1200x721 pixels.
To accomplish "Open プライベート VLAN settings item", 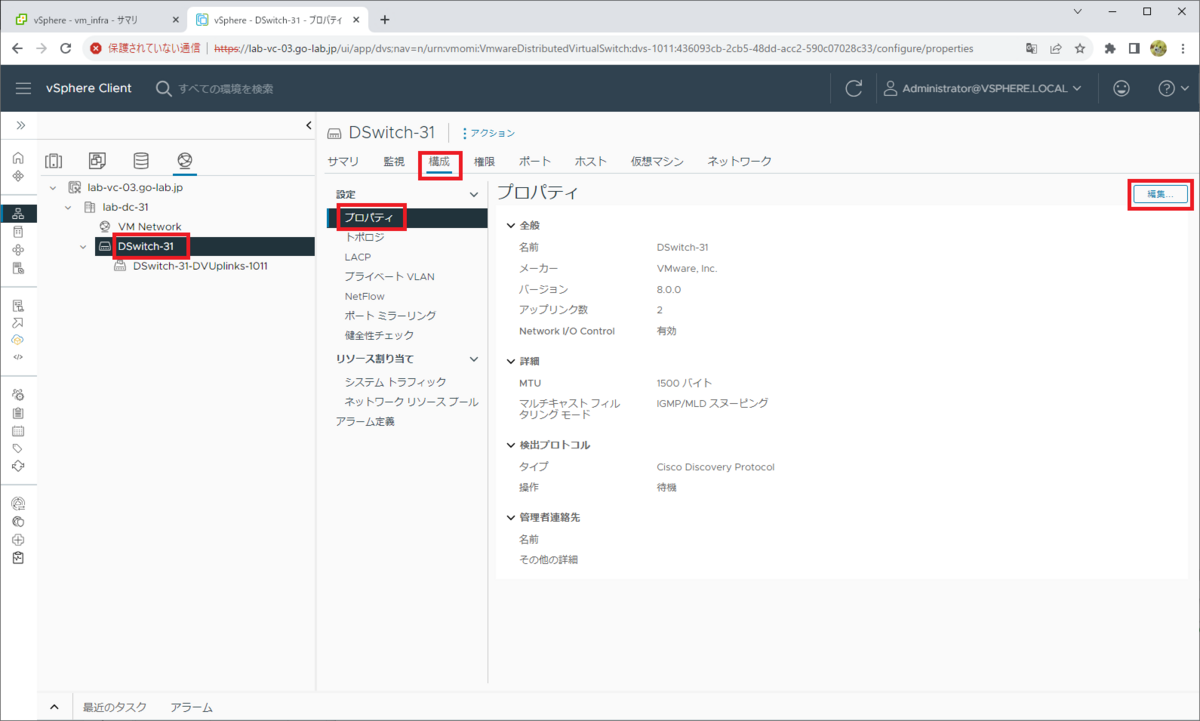I will pos(390,277).
